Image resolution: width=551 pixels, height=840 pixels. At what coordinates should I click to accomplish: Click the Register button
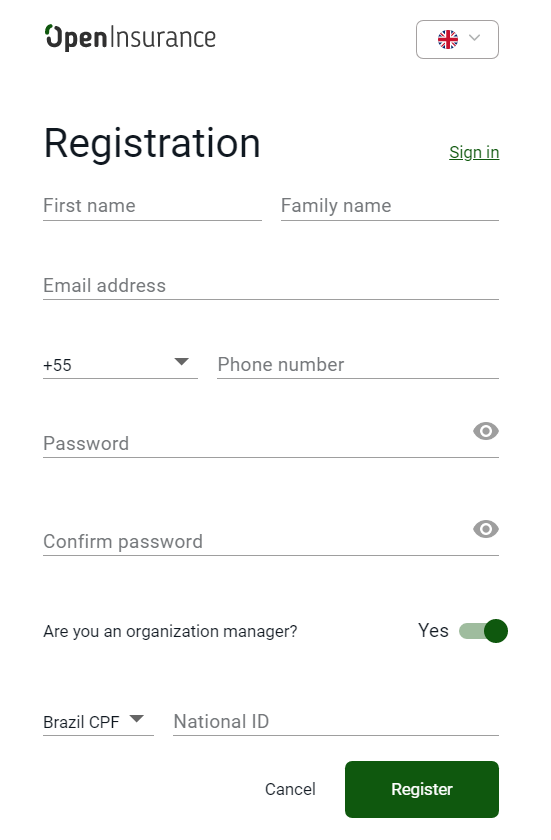pyautogui.click(x=422, y=789)
